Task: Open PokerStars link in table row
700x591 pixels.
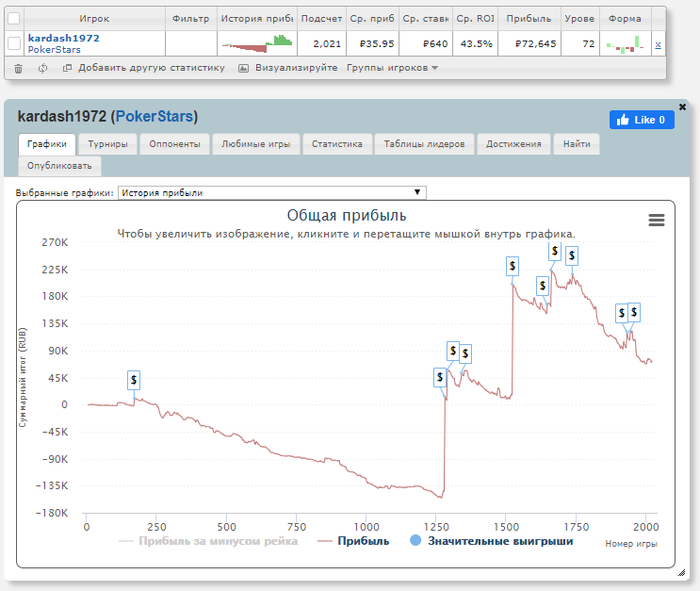Action: (54, 50)
